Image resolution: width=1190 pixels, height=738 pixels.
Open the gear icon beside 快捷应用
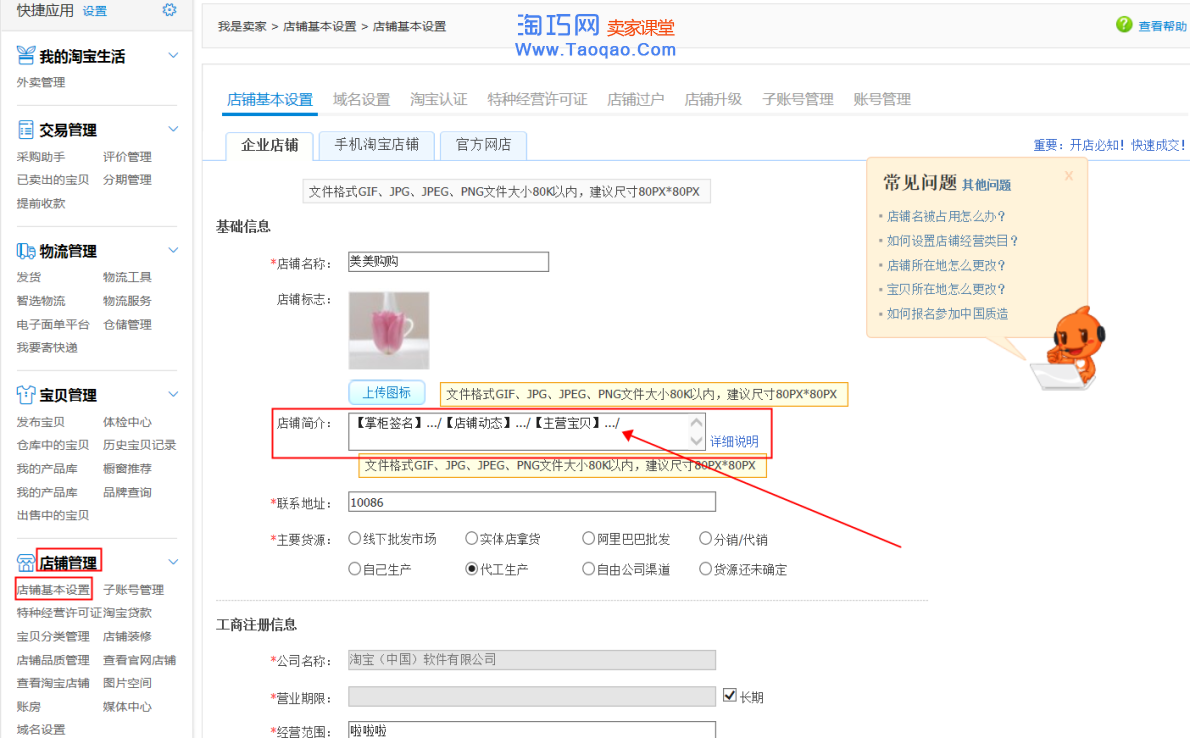169,10
